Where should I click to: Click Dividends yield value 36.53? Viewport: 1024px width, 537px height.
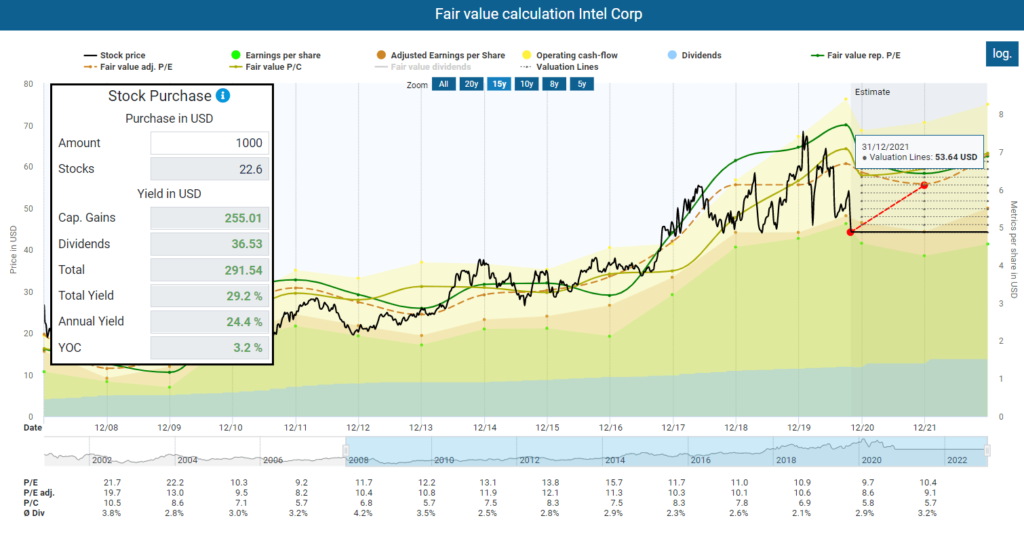209,244
